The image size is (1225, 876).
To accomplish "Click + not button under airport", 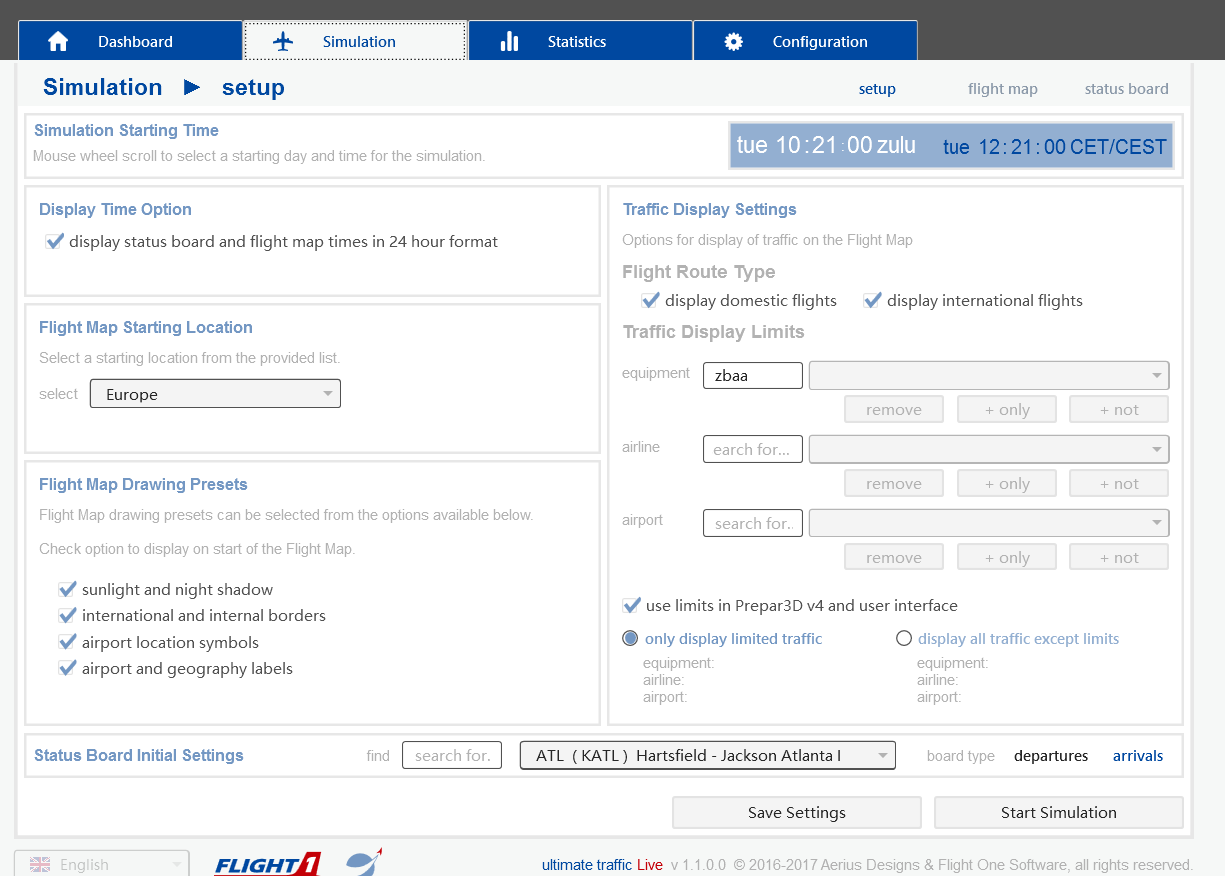I will 1119,557.
